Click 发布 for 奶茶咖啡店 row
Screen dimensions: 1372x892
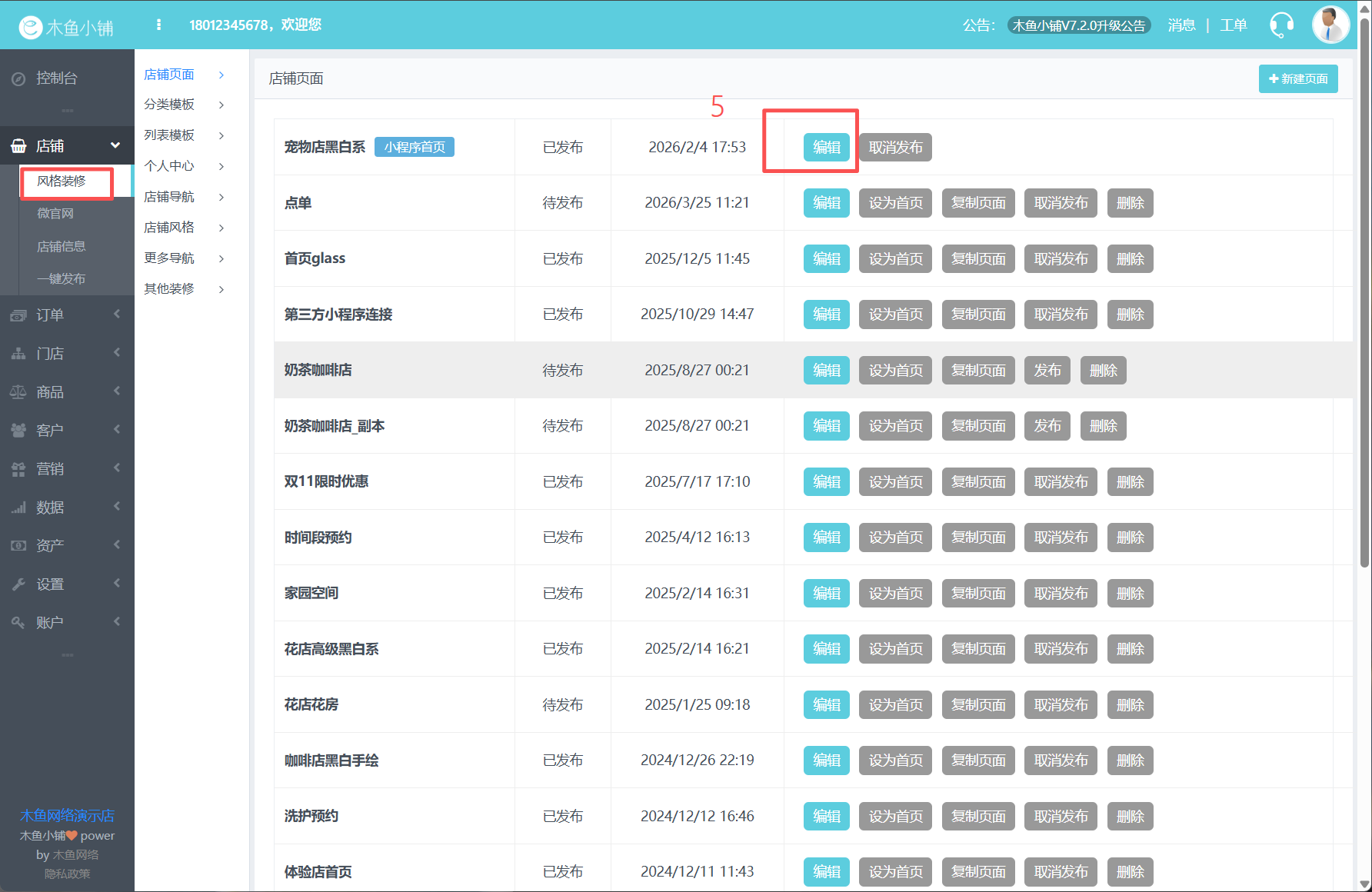1047,370
